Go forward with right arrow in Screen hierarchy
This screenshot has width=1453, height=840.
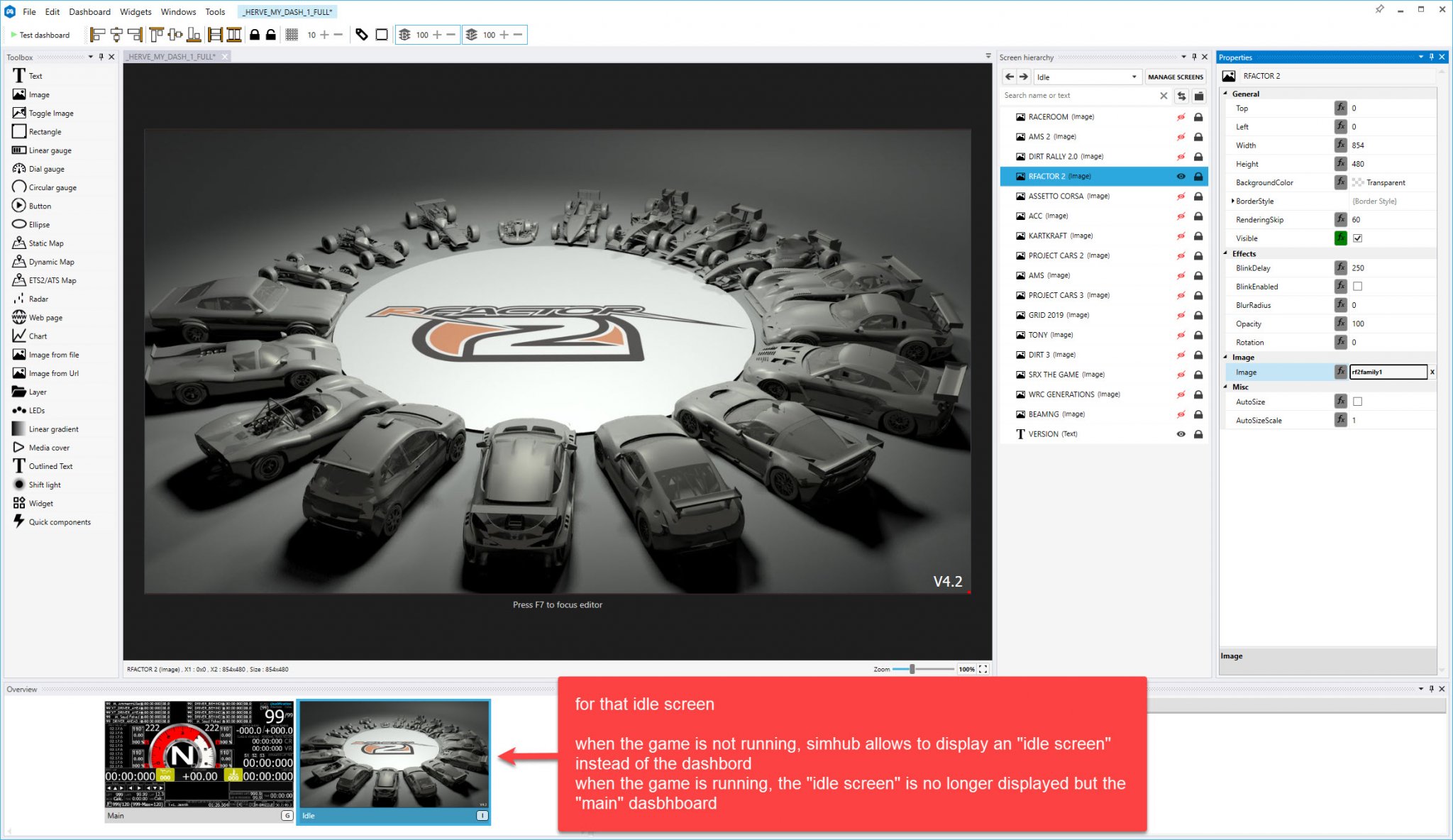click(x=1024, y=77)
